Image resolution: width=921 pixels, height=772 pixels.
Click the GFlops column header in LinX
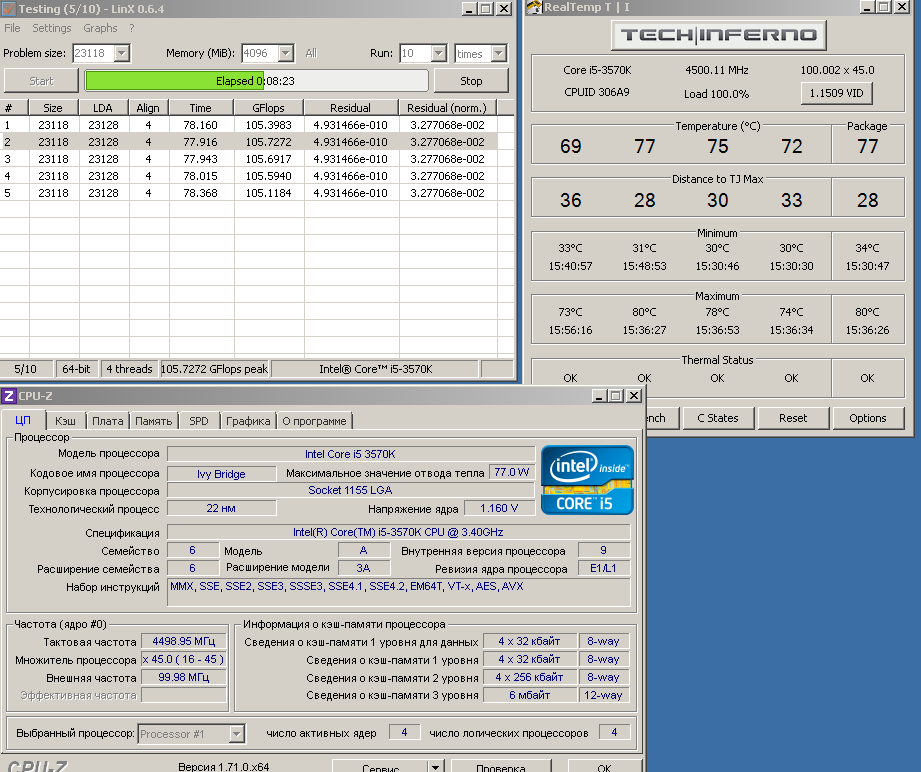click(x=268, y=108)
